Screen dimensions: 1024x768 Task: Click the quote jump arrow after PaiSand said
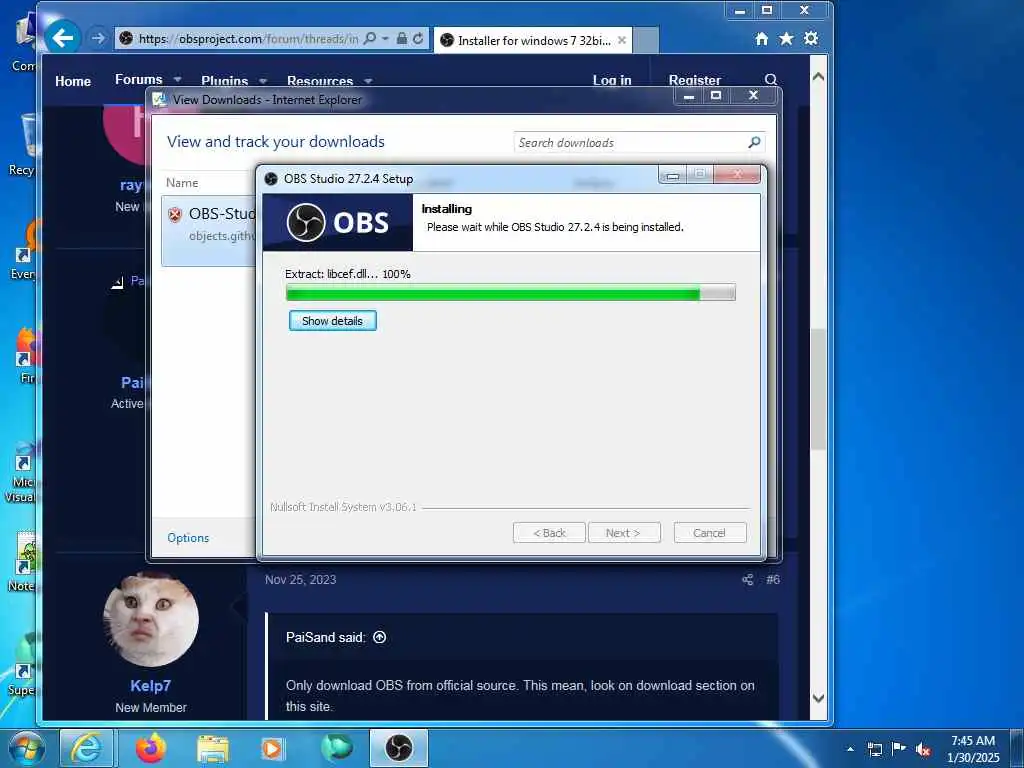(379, 637)
